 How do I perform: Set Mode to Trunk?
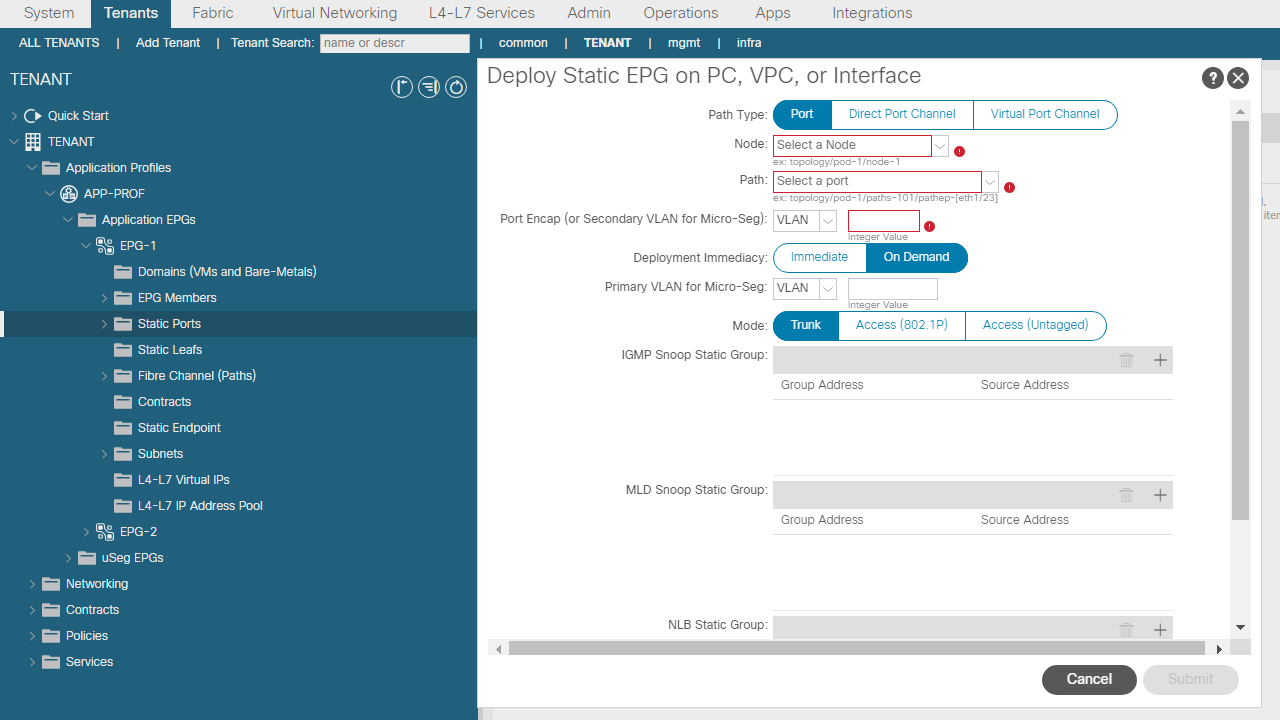pos(806,326)
